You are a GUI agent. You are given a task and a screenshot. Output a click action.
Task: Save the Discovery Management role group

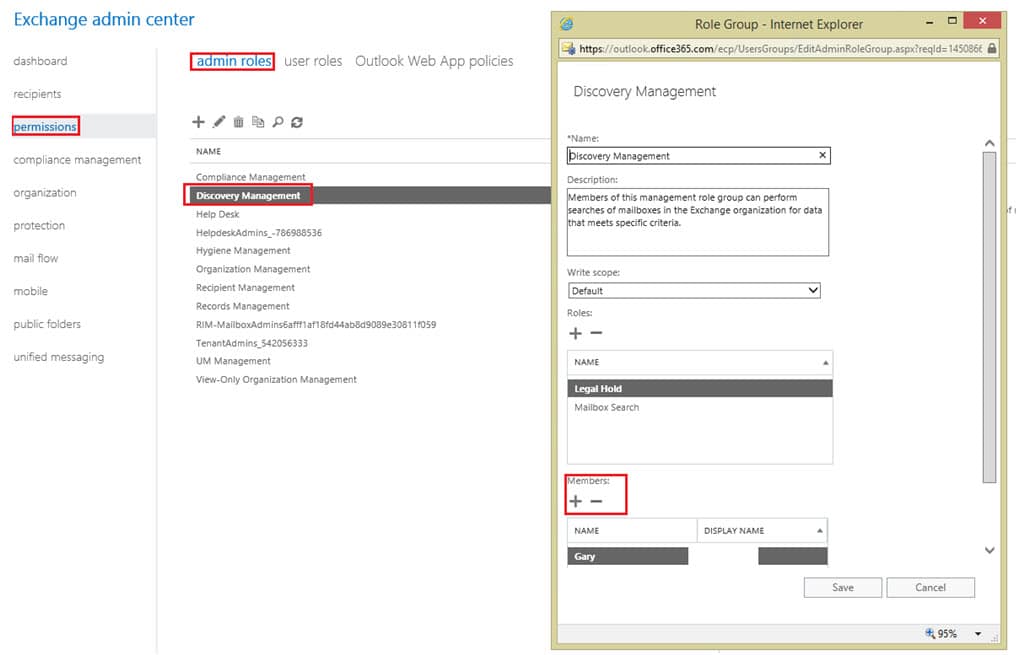(841, 587)
